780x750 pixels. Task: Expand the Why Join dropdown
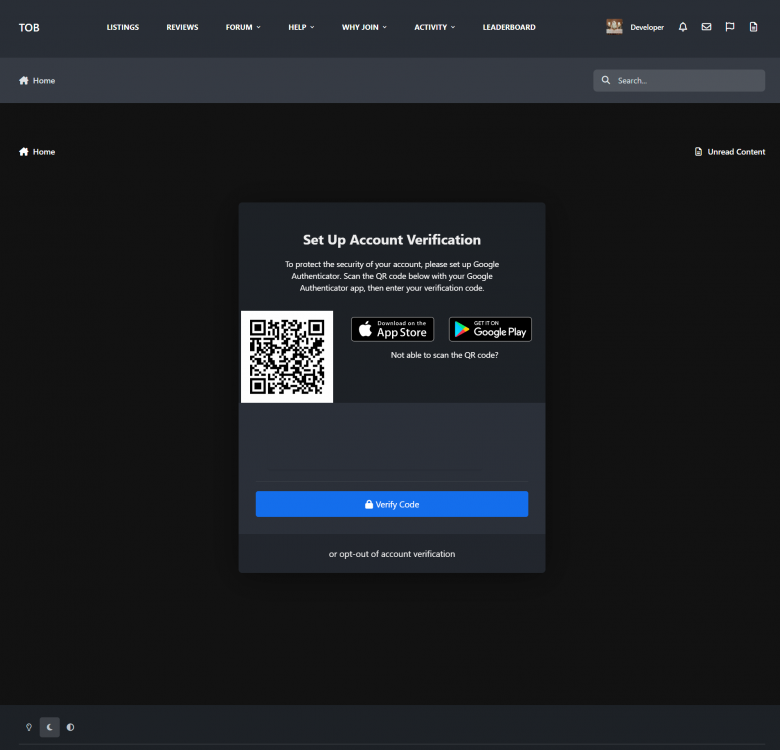click(364, 27)
